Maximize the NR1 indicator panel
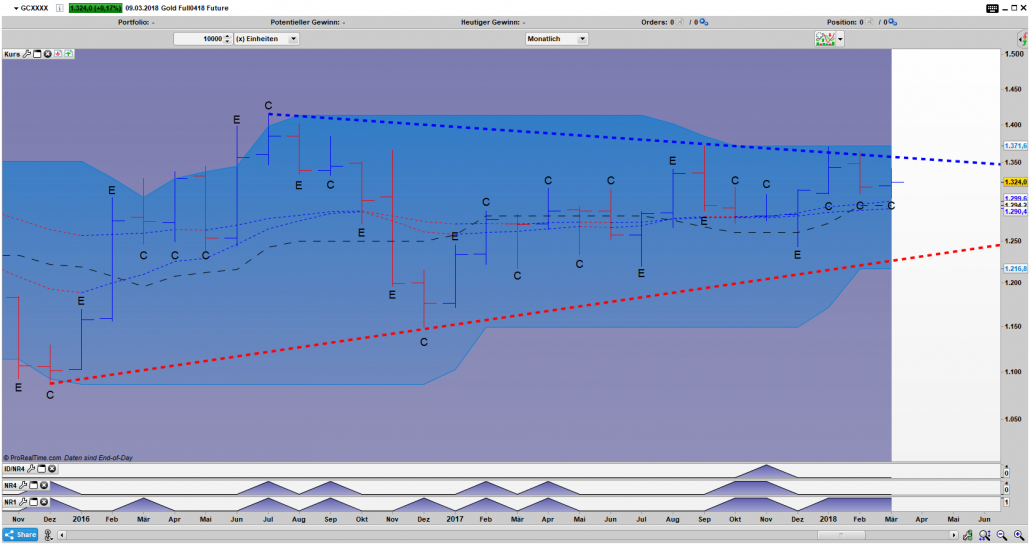The height and width of the screenshot is (545, 1030). 34,502
